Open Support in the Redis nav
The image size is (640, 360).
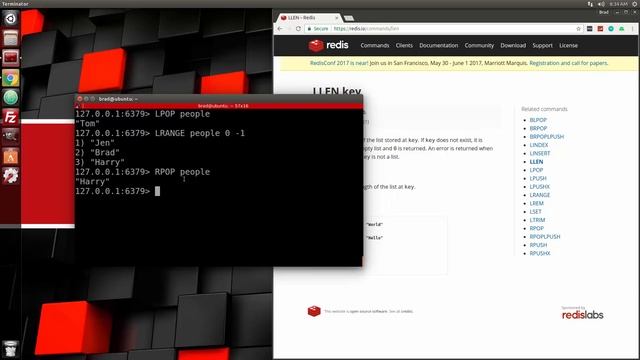(542, 45)
